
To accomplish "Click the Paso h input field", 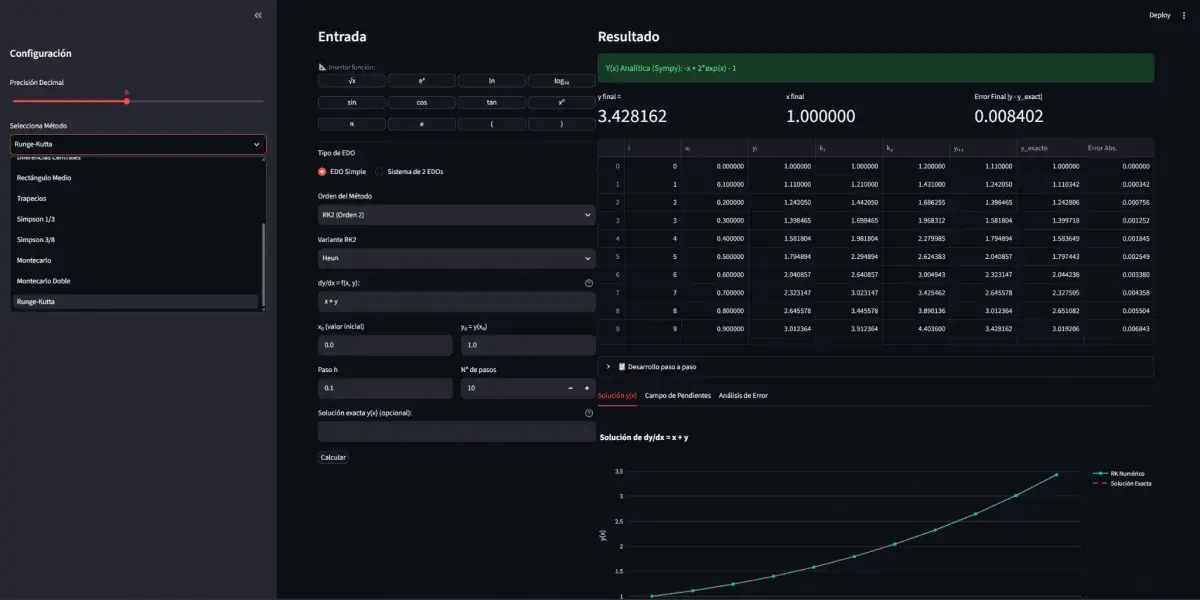I will pos(385,388).
